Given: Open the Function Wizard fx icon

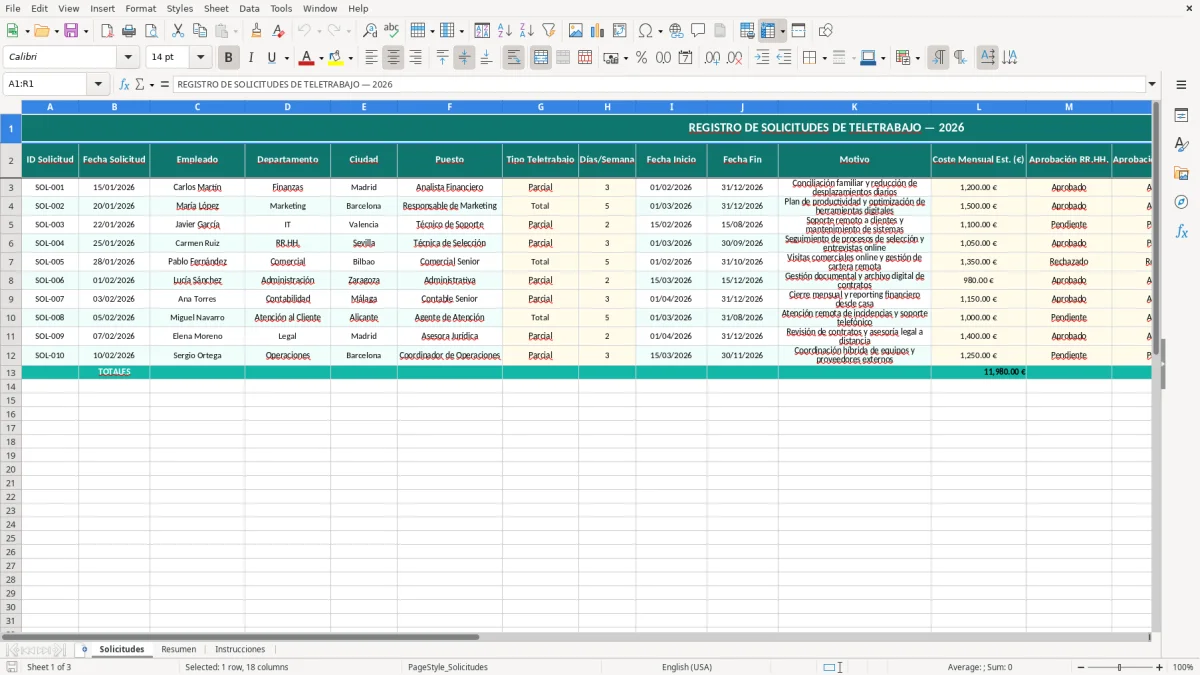Looking at the screenshot, I should (x=124, y=84).
